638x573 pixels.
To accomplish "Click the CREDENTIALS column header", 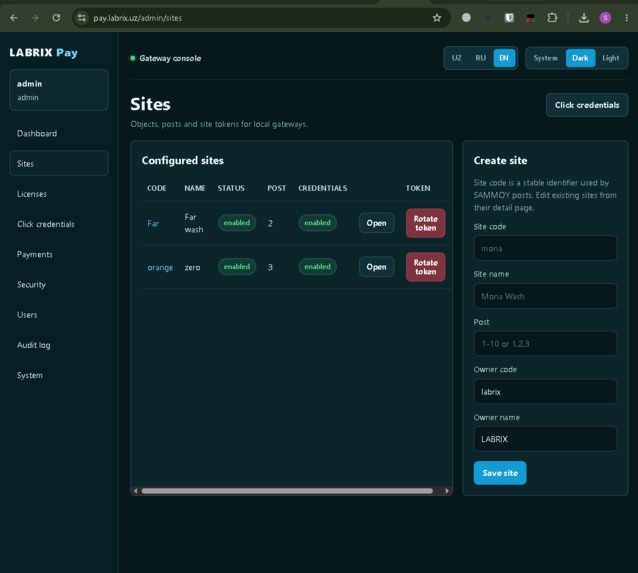I will pyautogui.click(x=323, y=188).
